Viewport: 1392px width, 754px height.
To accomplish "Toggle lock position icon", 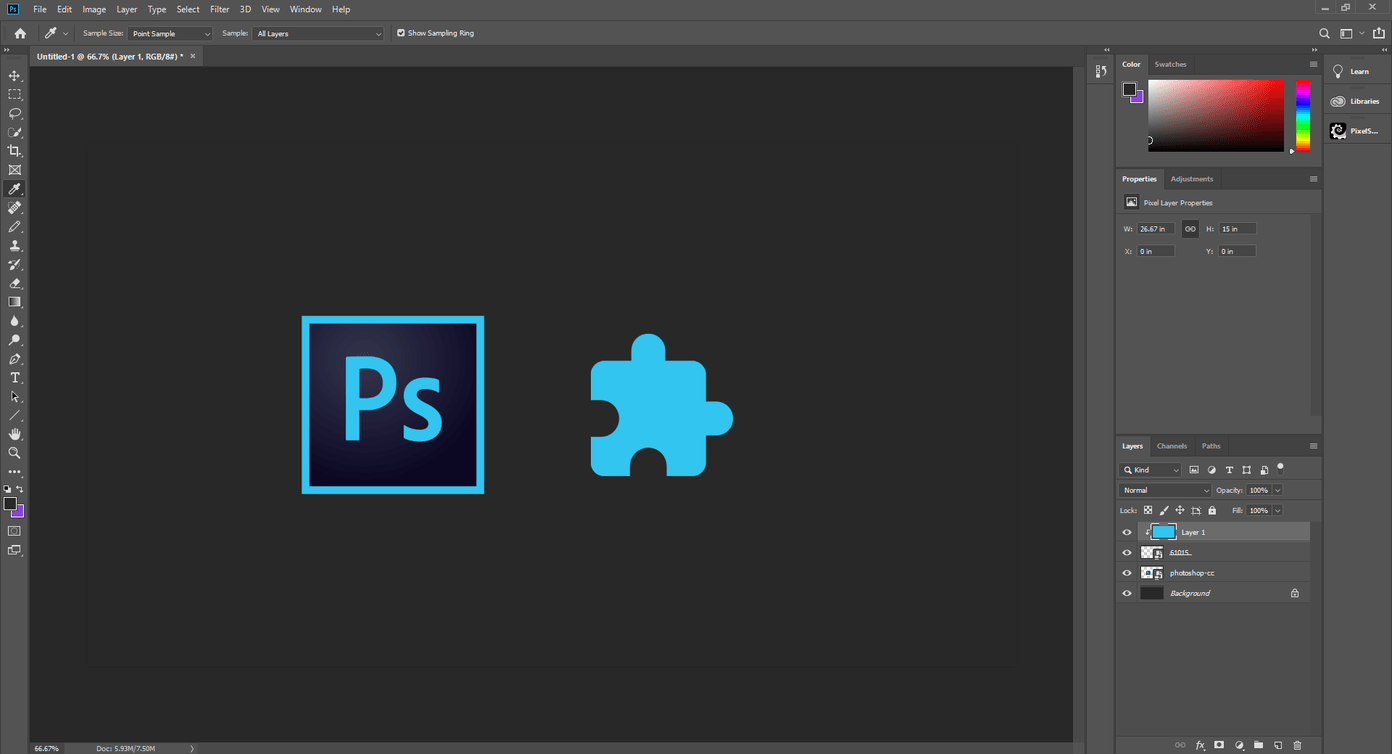I will pos(1180,510).
